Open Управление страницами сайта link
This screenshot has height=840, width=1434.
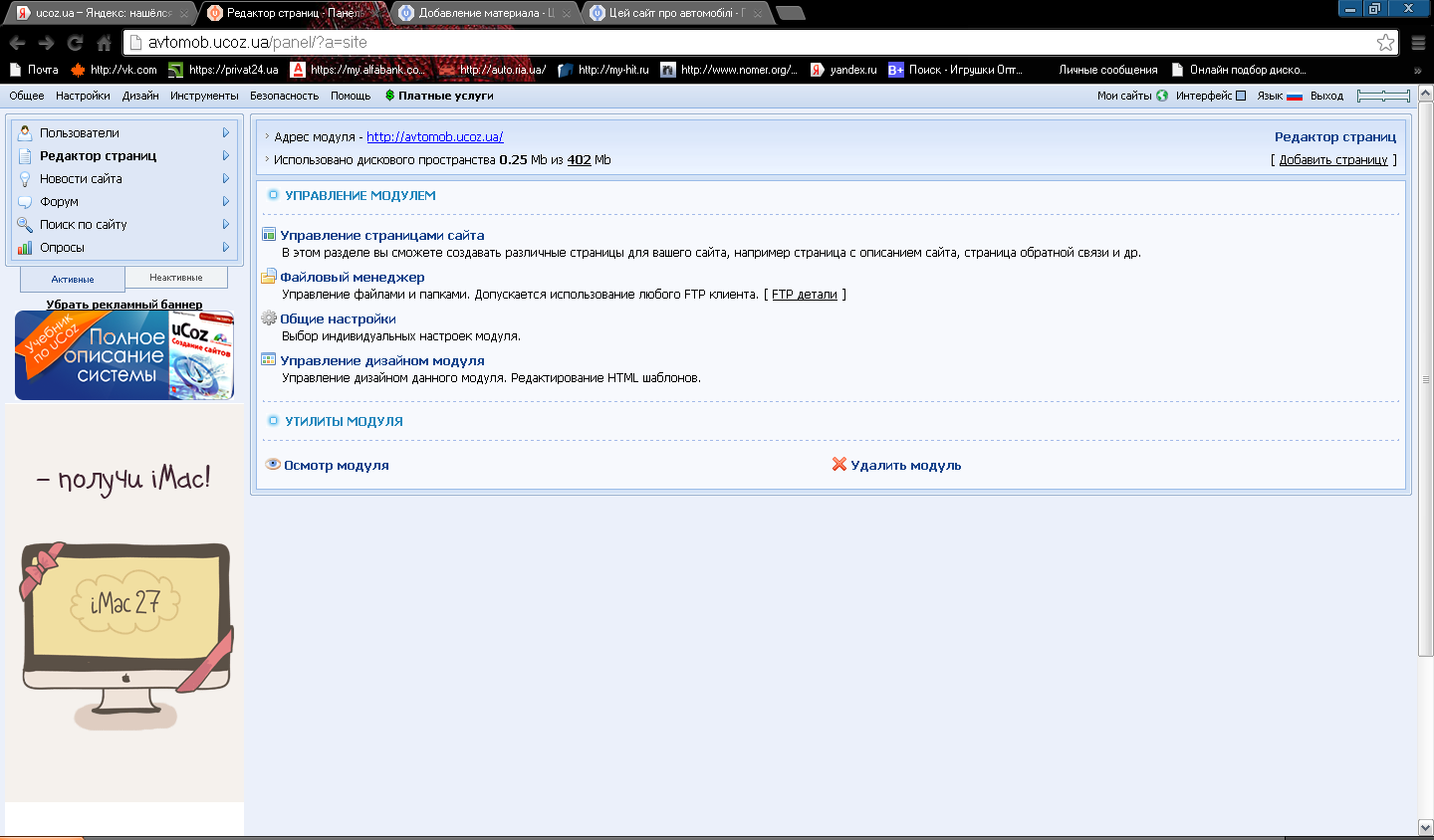pyautogui.click(x=382, y=236)
